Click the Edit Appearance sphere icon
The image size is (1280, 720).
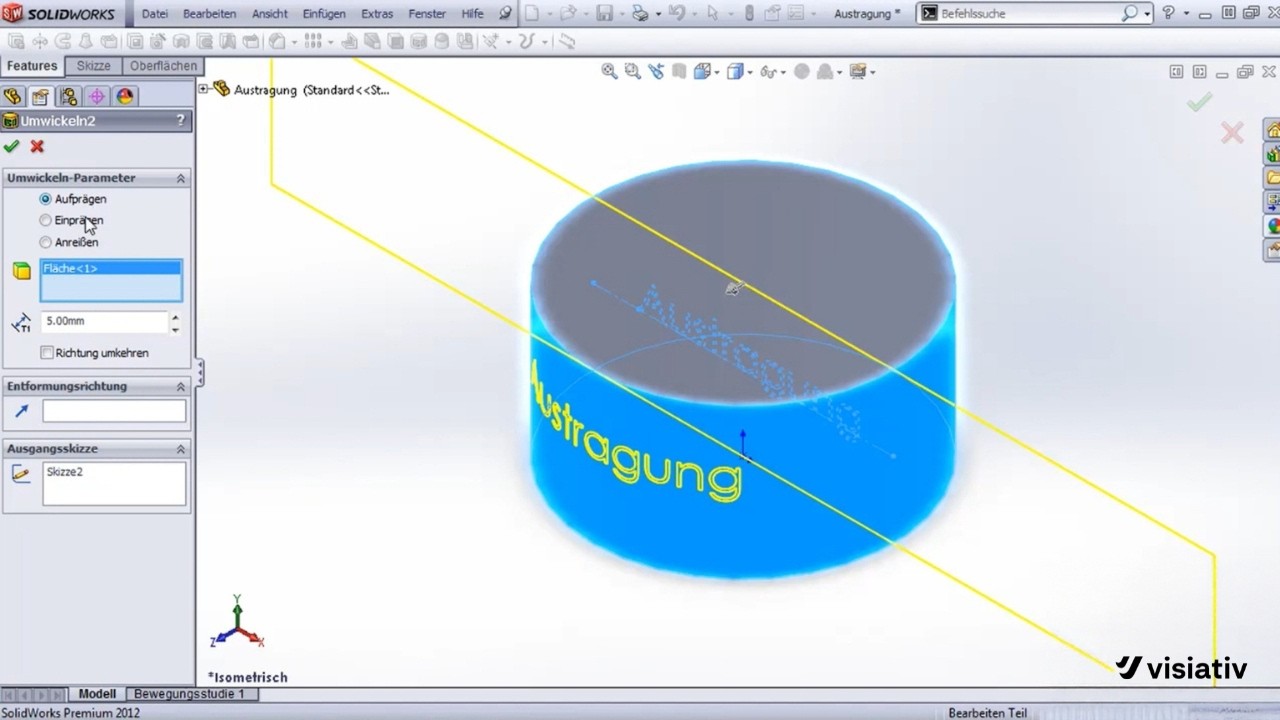(x=801, y=71)
